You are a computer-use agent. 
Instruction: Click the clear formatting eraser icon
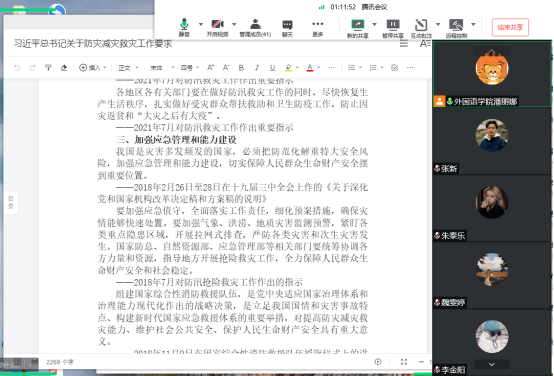(x=64, y=67)
